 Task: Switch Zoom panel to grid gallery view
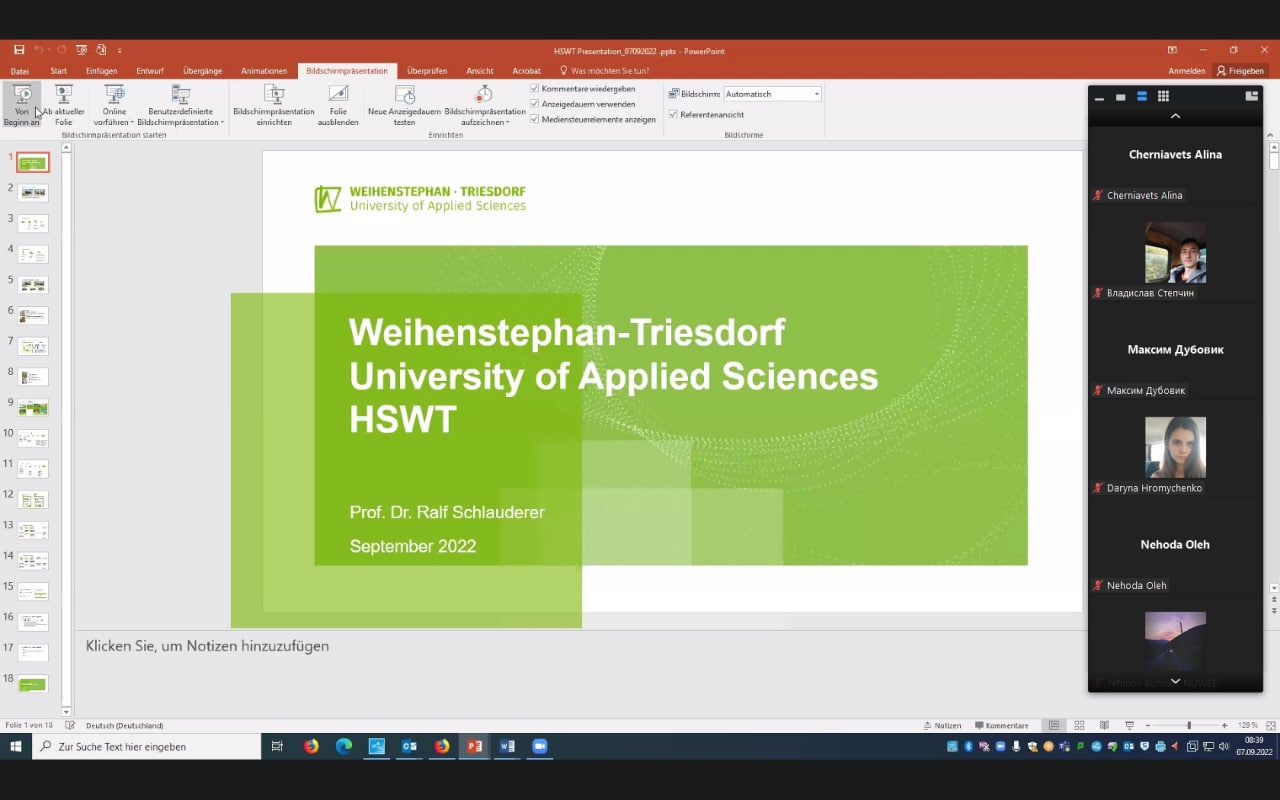pos(1163,97)
